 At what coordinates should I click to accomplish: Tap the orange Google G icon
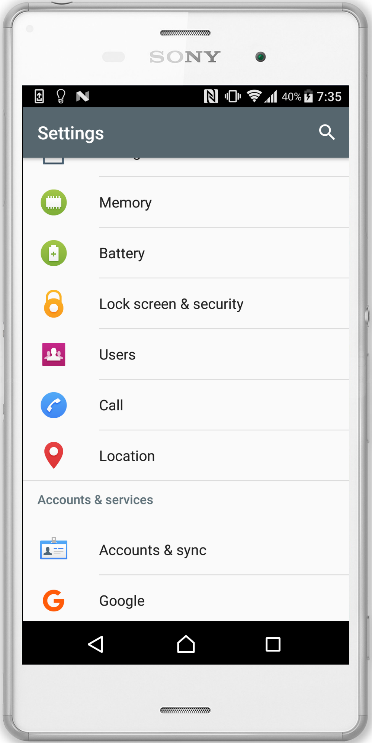54,600
